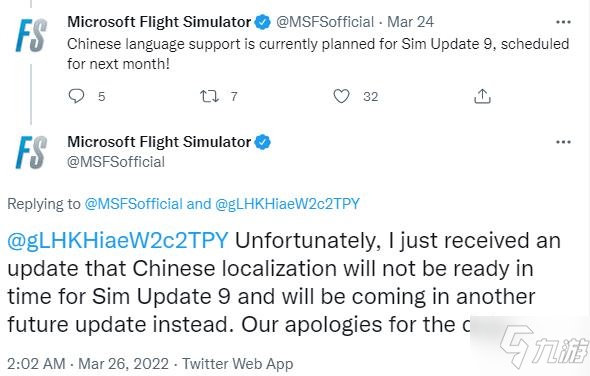
Task: Retweet the Sim Update 9 tweet
Action: (209, 96)
